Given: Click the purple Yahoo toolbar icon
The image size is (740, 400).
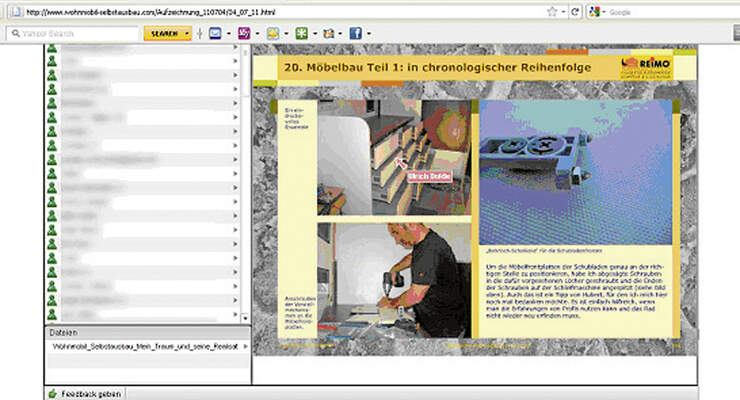Looking at the screenshot, I should (244, 33).
